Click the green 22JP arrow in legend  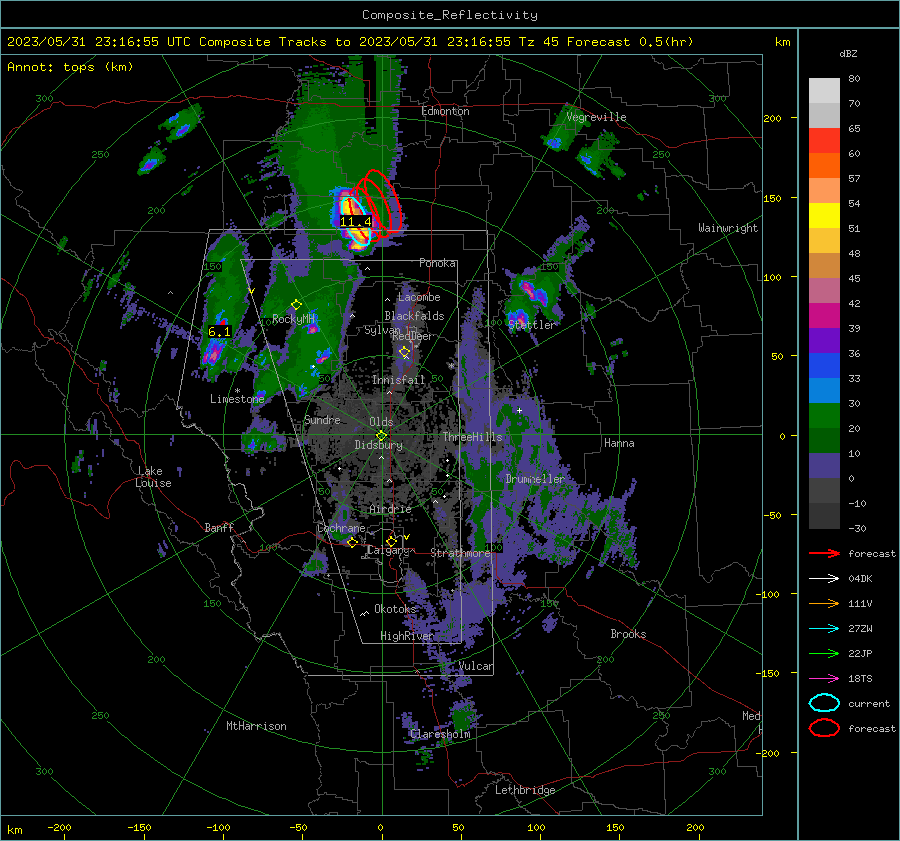pos(824,653)
